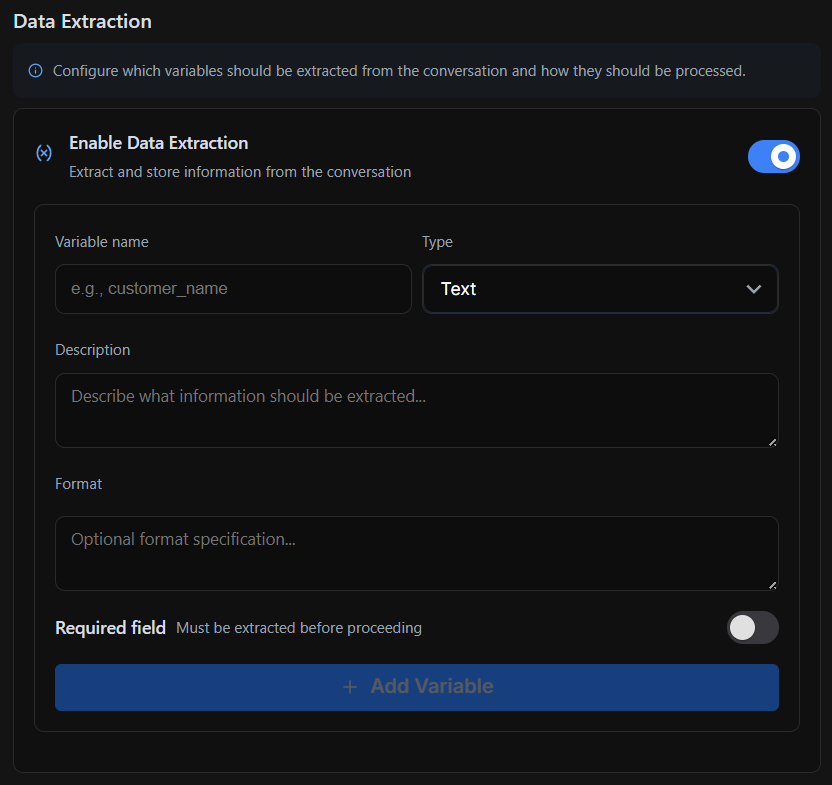Click the "Variable name" field label
The image size is (832, 785).
pyautogui.click(x=102, y=242)
